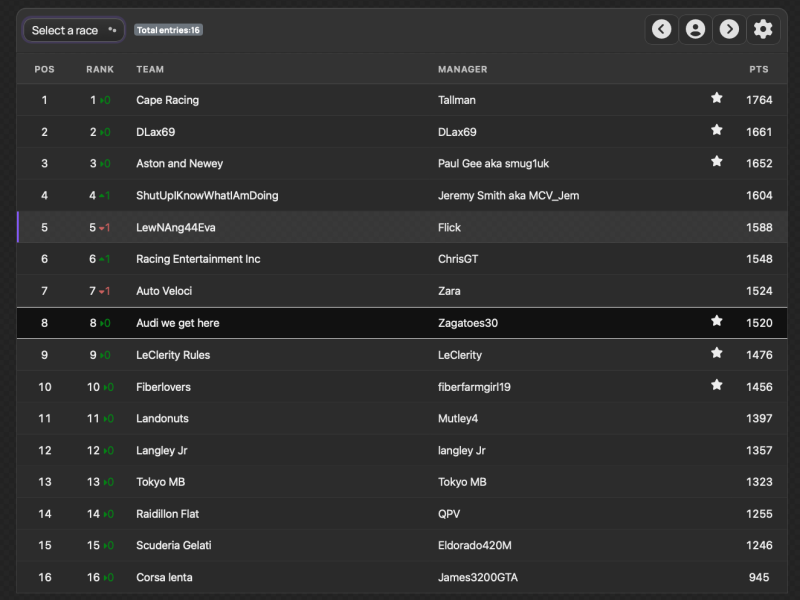Click manager Tallman
This screenshot has height=600, width=800.
tap(457, 100)
